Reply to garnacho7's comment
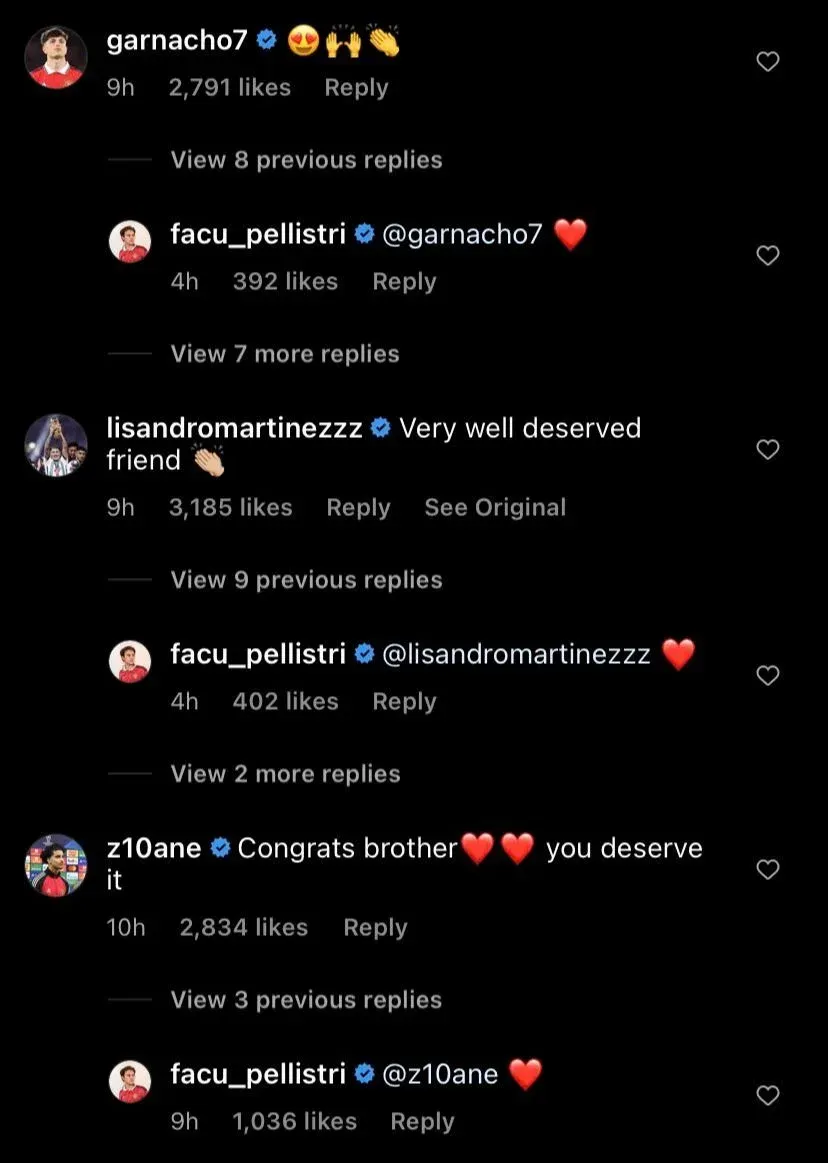This screenshot has width=828, height=1163. (x=356, y=88)
